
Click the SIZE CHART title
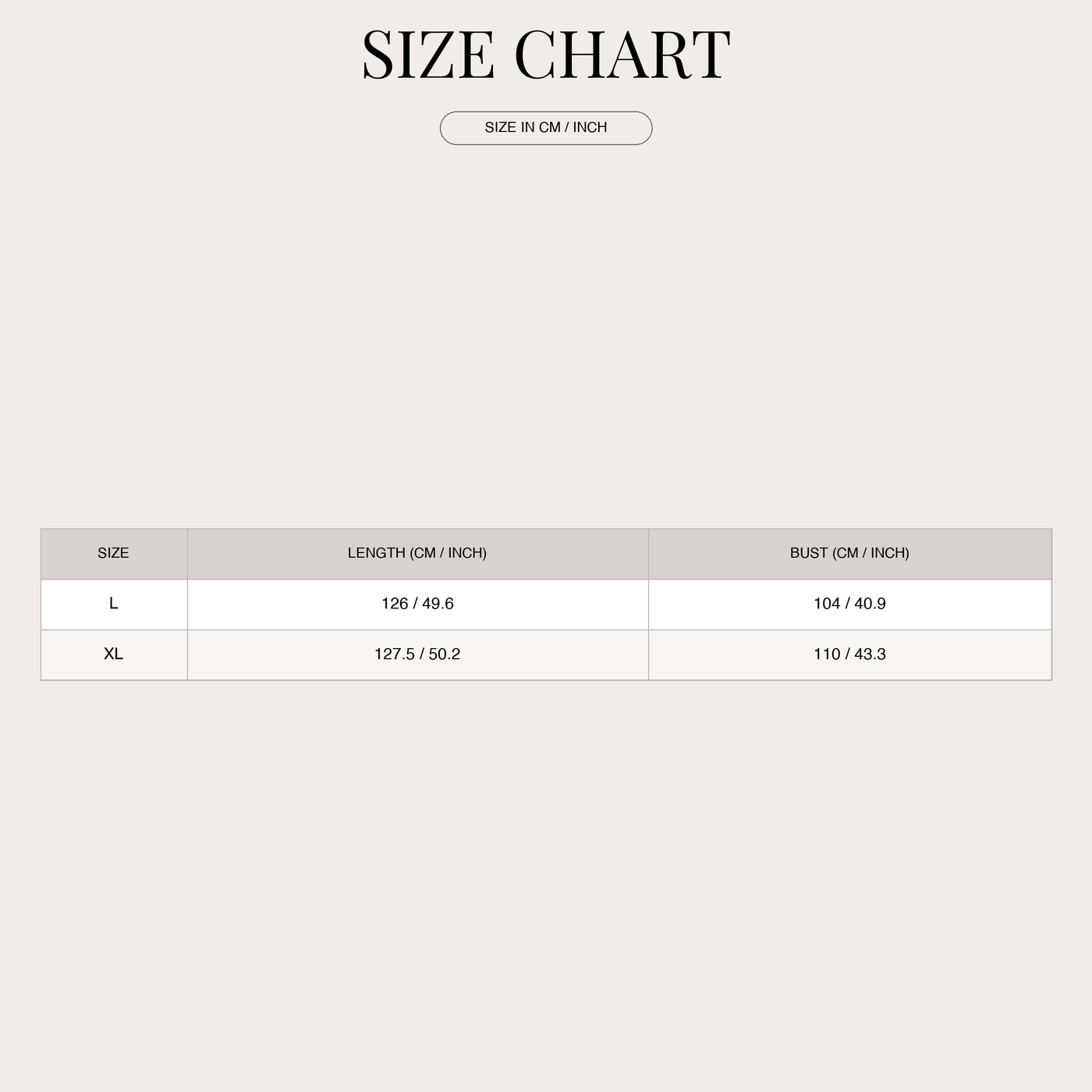click(x=546, y=55)
